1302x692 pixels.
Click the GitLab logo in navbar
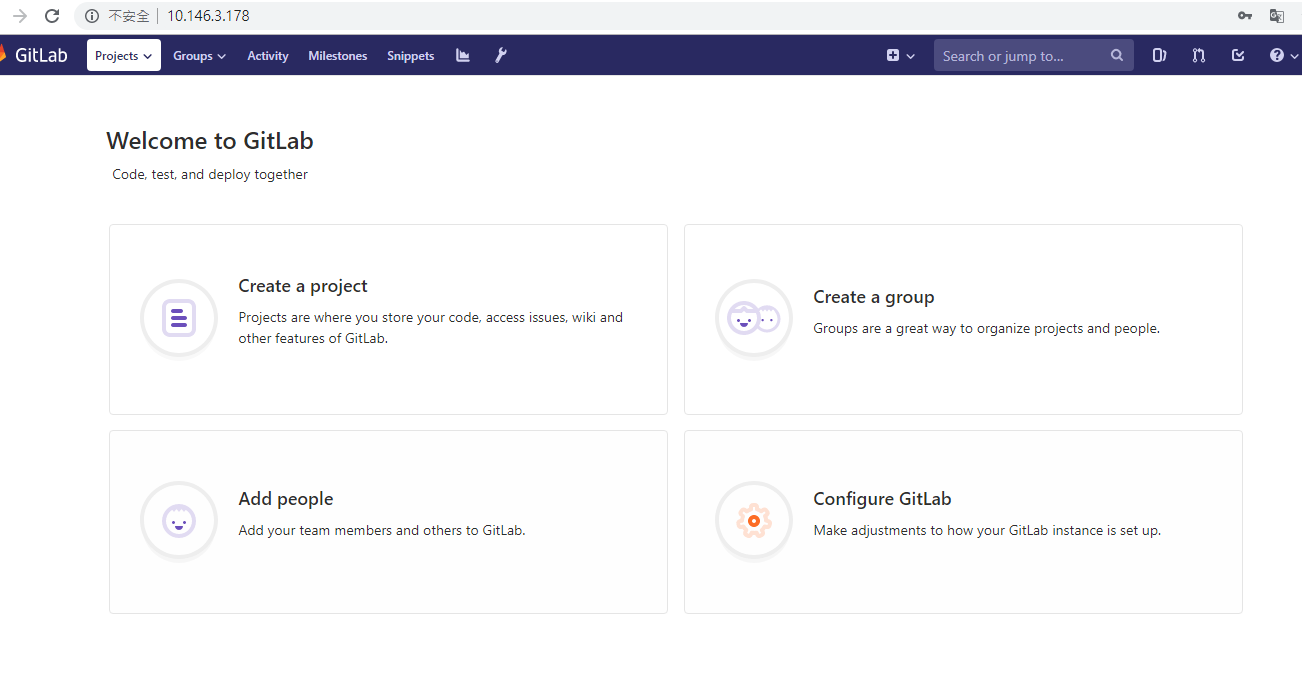point(34,55)
